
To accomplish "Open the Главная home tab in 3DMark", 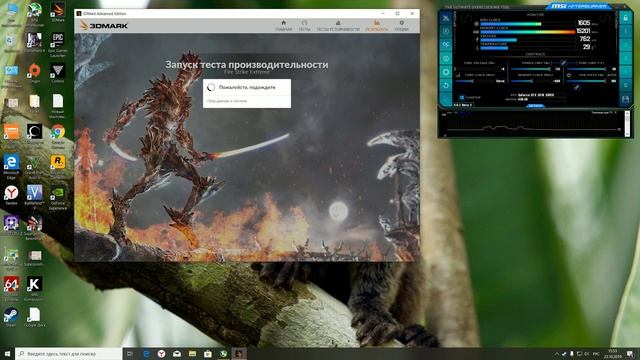I will pos(283,26).
